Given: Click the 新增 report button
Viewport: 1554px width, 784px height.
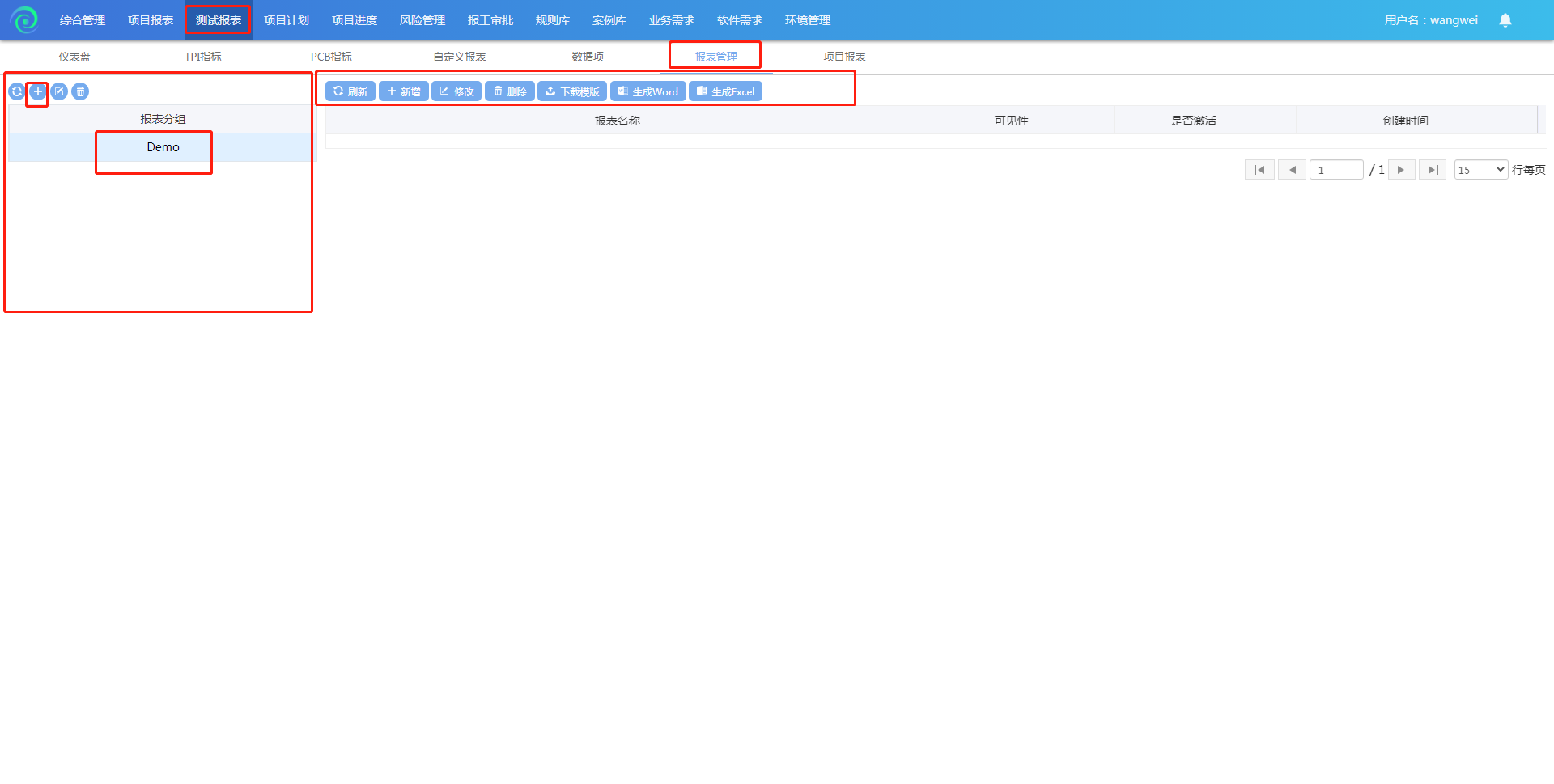Looking at the screenshot, I should [x=403, y=91].
